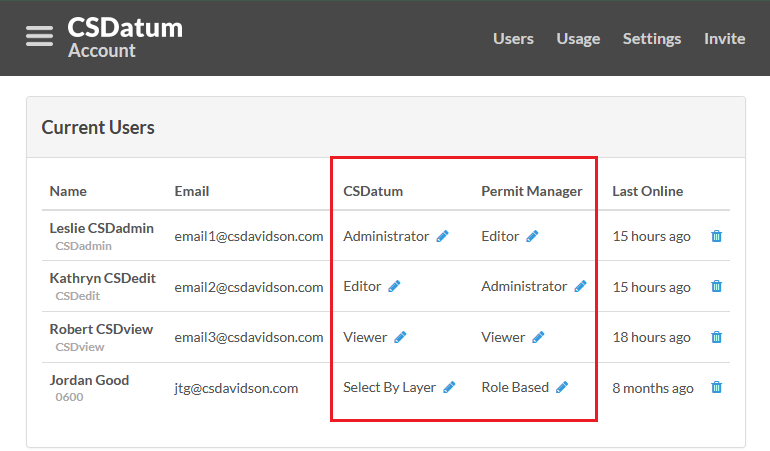The image size is (770, 451).
Task: Edit Leslie CSDadmin's CSDatum Administrator role
Action: (x=442, y=236)
